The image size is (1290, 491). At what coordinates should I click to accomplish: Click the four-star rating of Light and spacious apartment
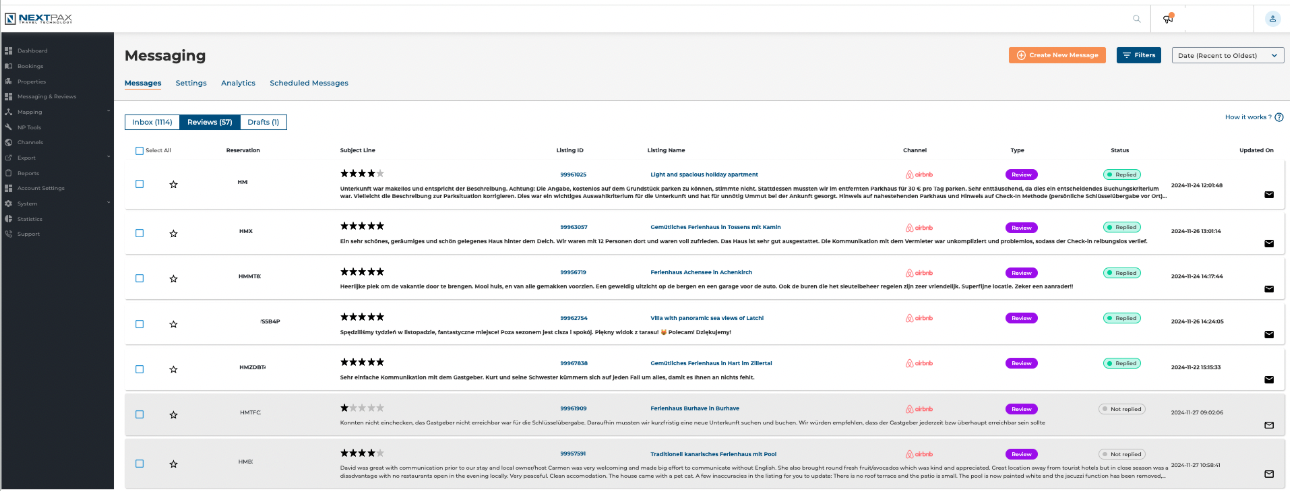[362, 174]
